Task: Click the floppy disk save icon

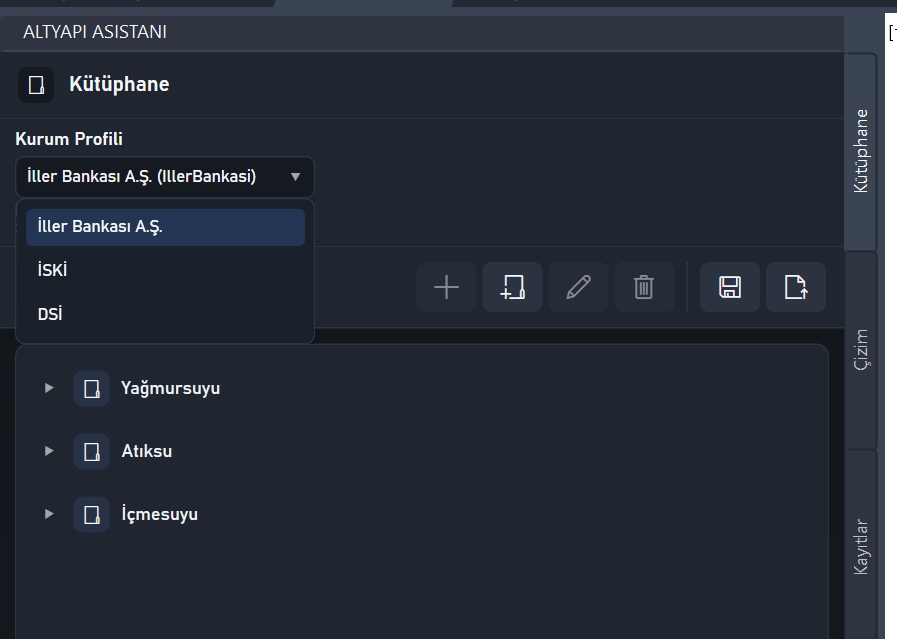Action: pos(730,287)
